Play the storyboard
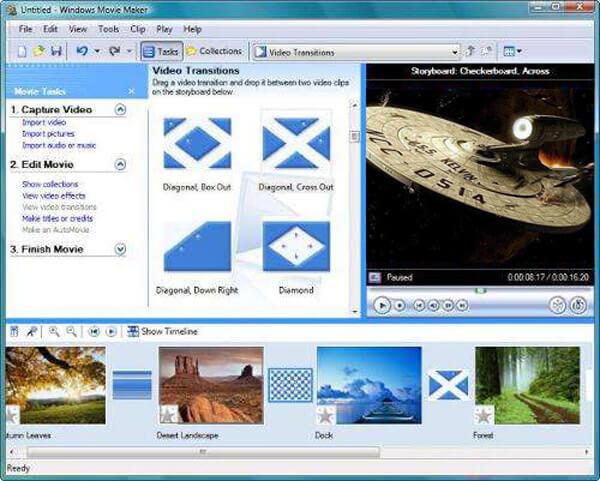The image size is (600, 481). pos(111,331)
